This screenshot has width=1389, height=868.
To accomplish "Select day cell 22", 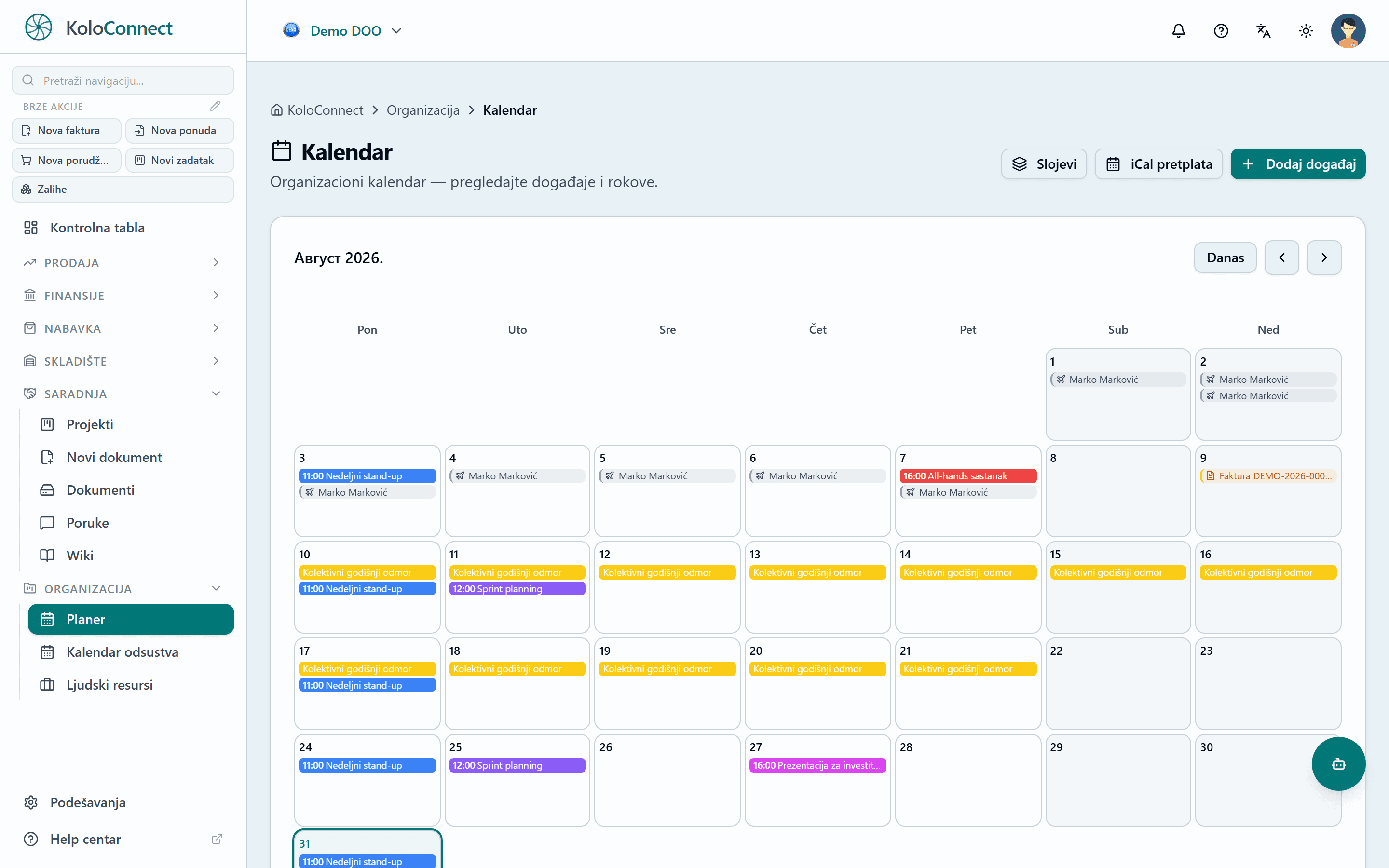I will [x=1118, y=683].
